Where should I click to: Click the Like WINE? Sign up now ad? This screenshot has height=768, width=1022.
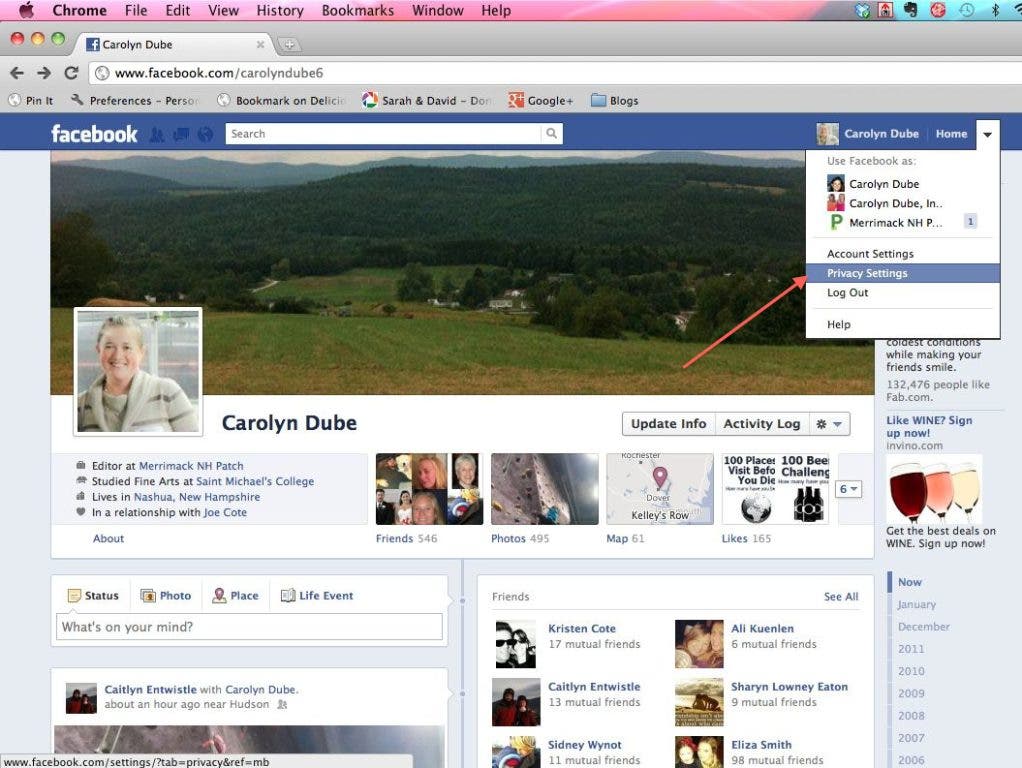click(929, 426)
